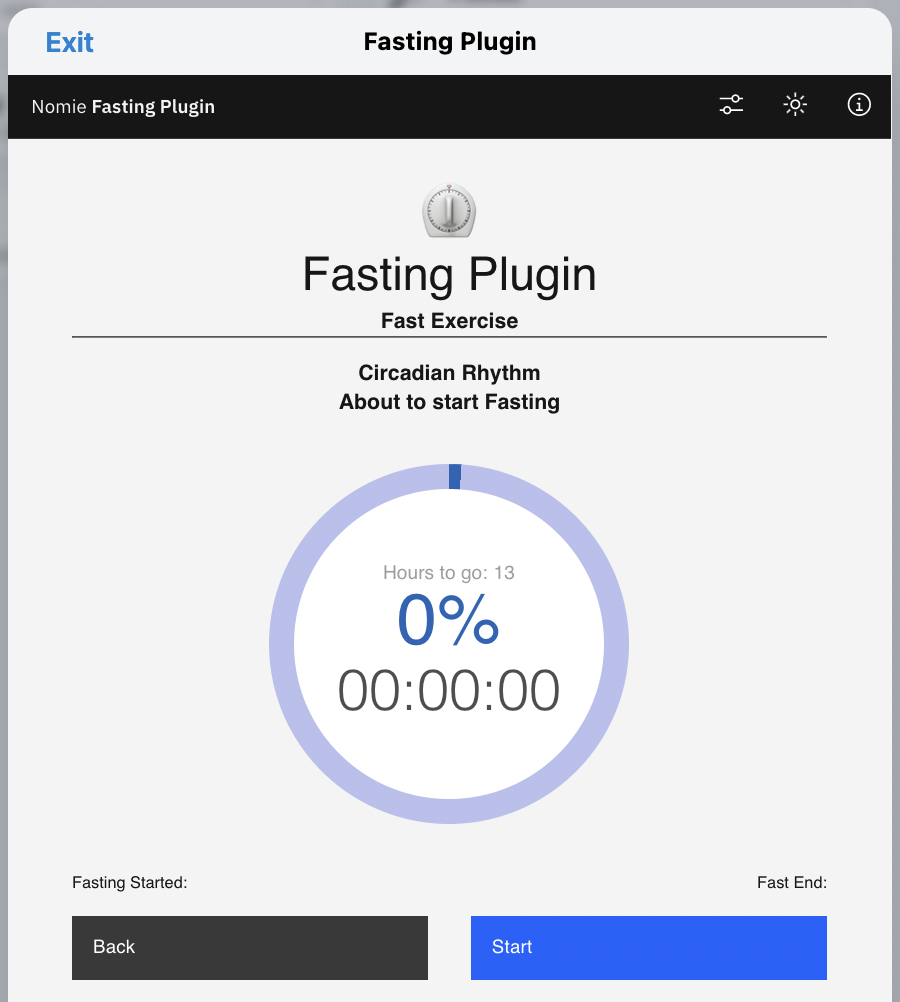Viewport: 900px width, 1002px height.
Task: Click the 'Circadian Rhythm' label
Action: click(449, 373)
